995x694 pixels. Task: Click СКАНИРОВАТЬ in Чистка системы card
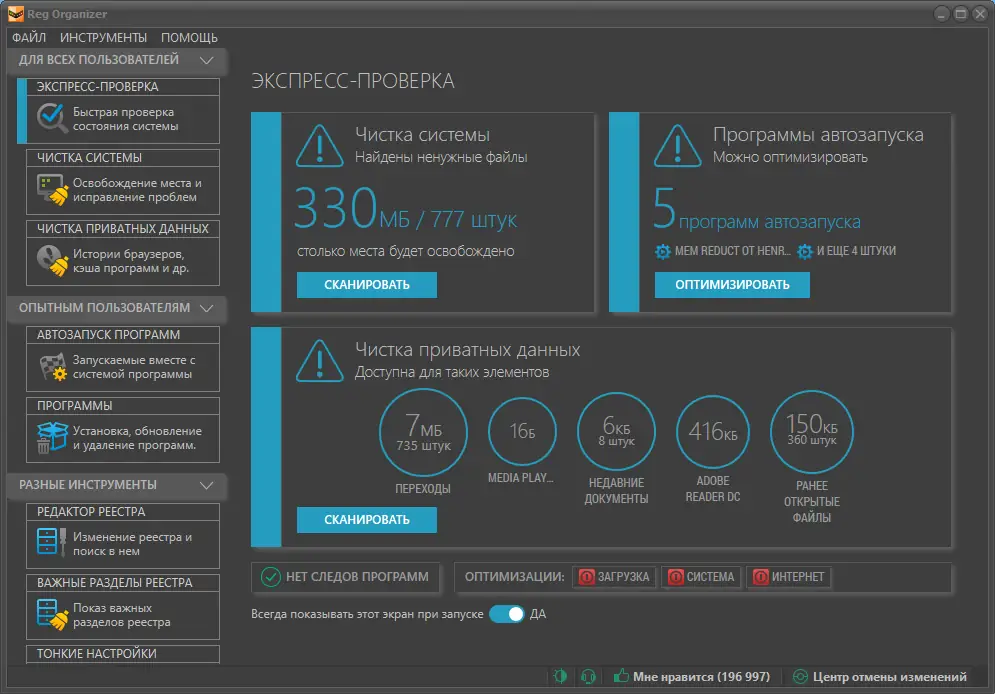[367, 285]
